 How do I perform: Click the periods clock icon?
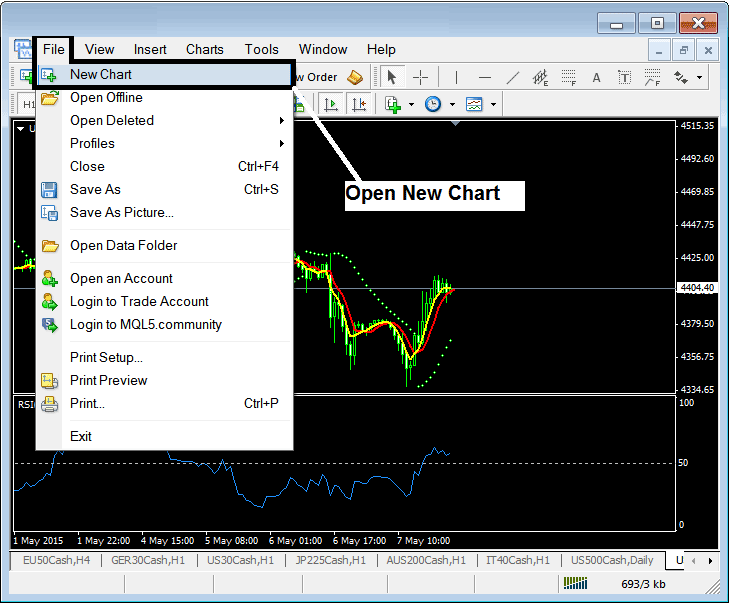coord(433,104)
